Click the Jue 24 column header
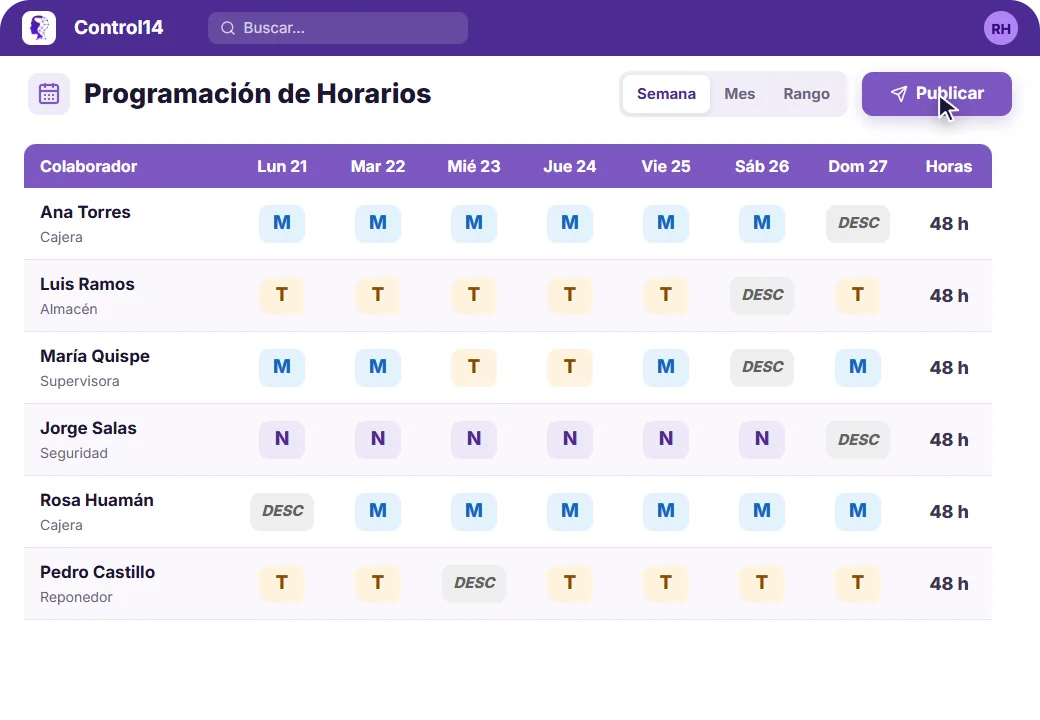The height and width of the screenshot is (720, 1040). click(x=570, y=166)
